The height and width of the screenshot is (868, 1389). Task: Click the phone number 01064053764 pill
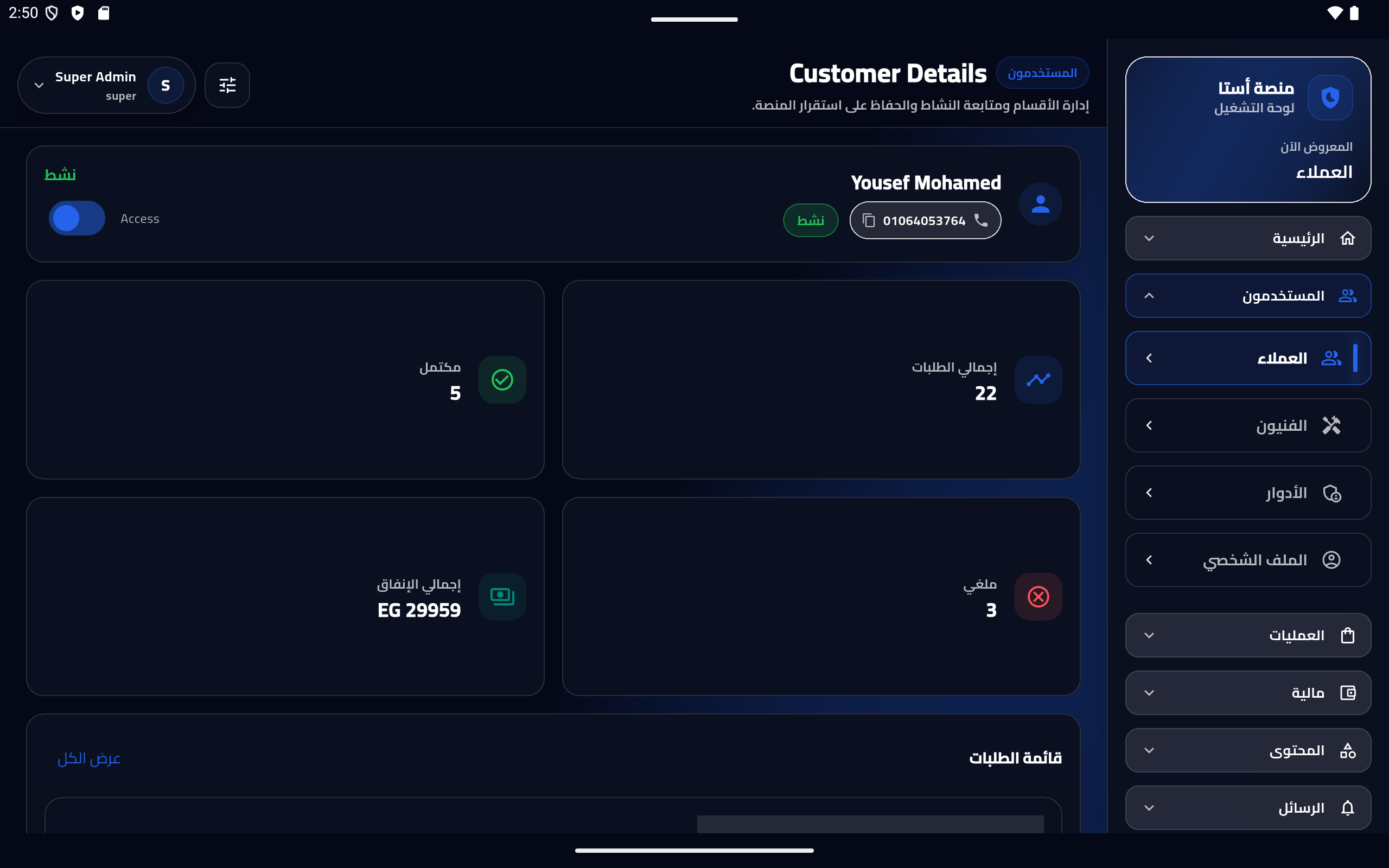[925, 220]
